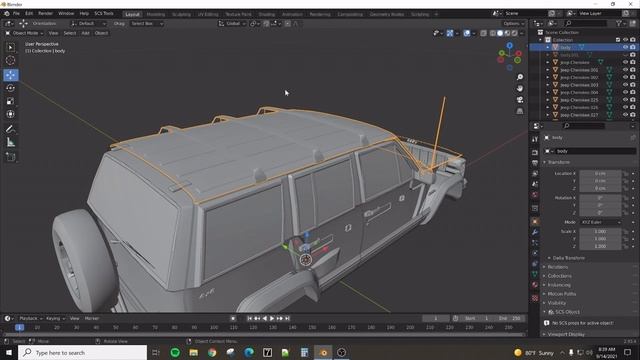640x360 pixels.
Task: Switch perspective/orthographic grid icon
Action: 520,111
